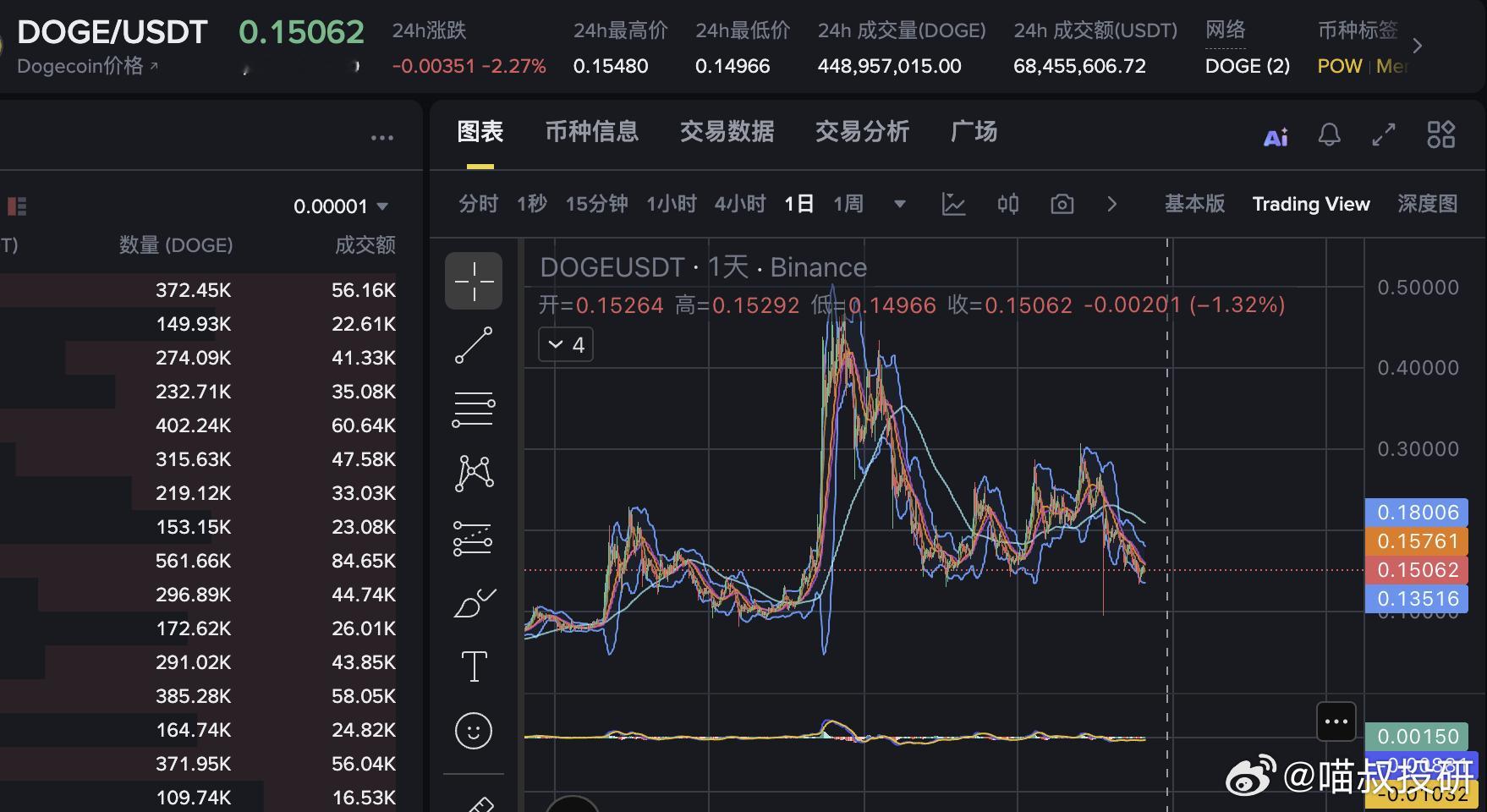1487x812 pixels.
Task: Expand the chart to fullscreen
Action: pos(1384,135)
